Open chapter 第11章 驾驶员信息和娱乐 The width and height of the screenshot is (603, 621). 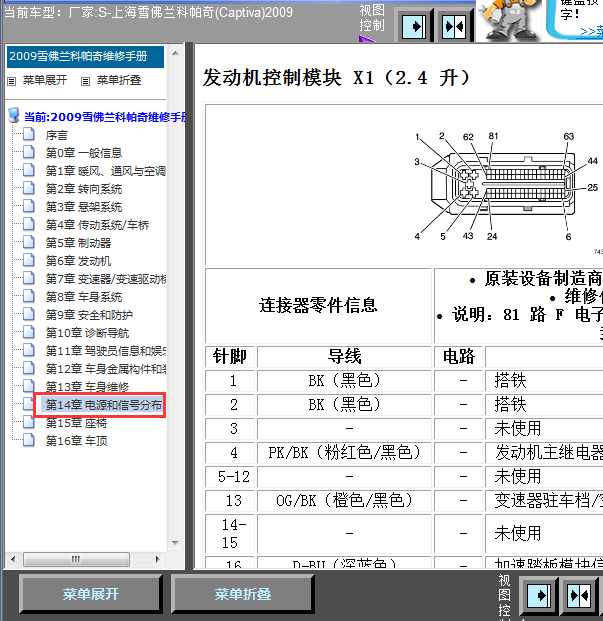(x=106, y=351)
